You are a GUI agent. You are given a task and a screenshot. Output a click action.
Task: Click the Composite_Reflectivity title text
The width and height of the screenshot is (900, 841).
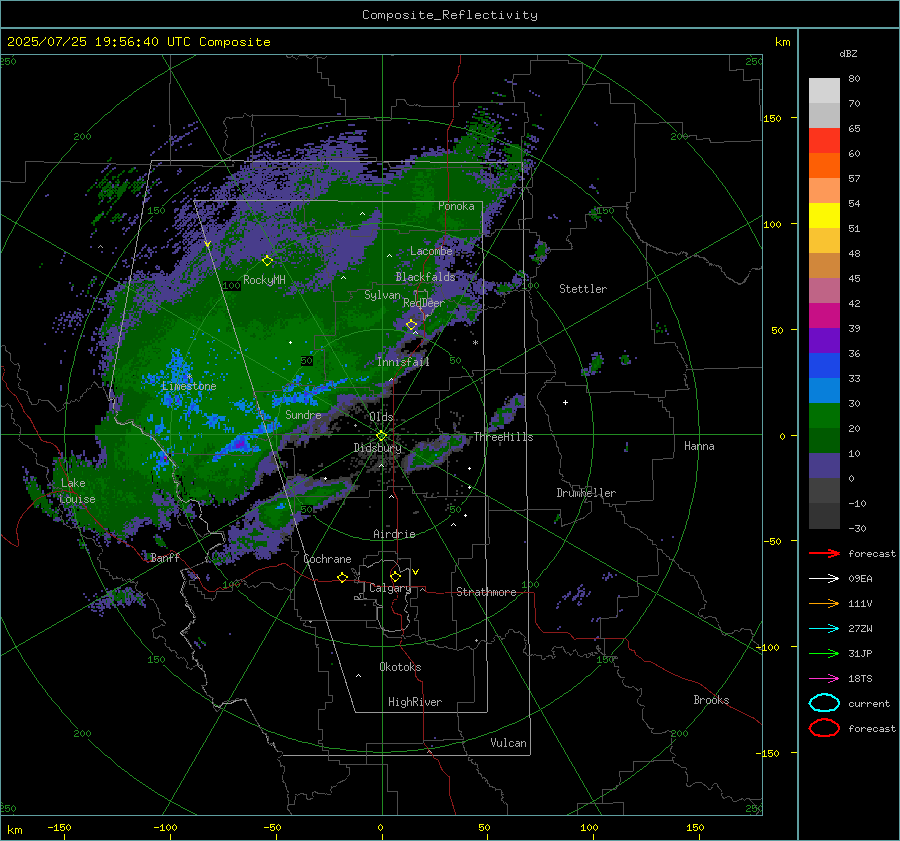[450, 15]
